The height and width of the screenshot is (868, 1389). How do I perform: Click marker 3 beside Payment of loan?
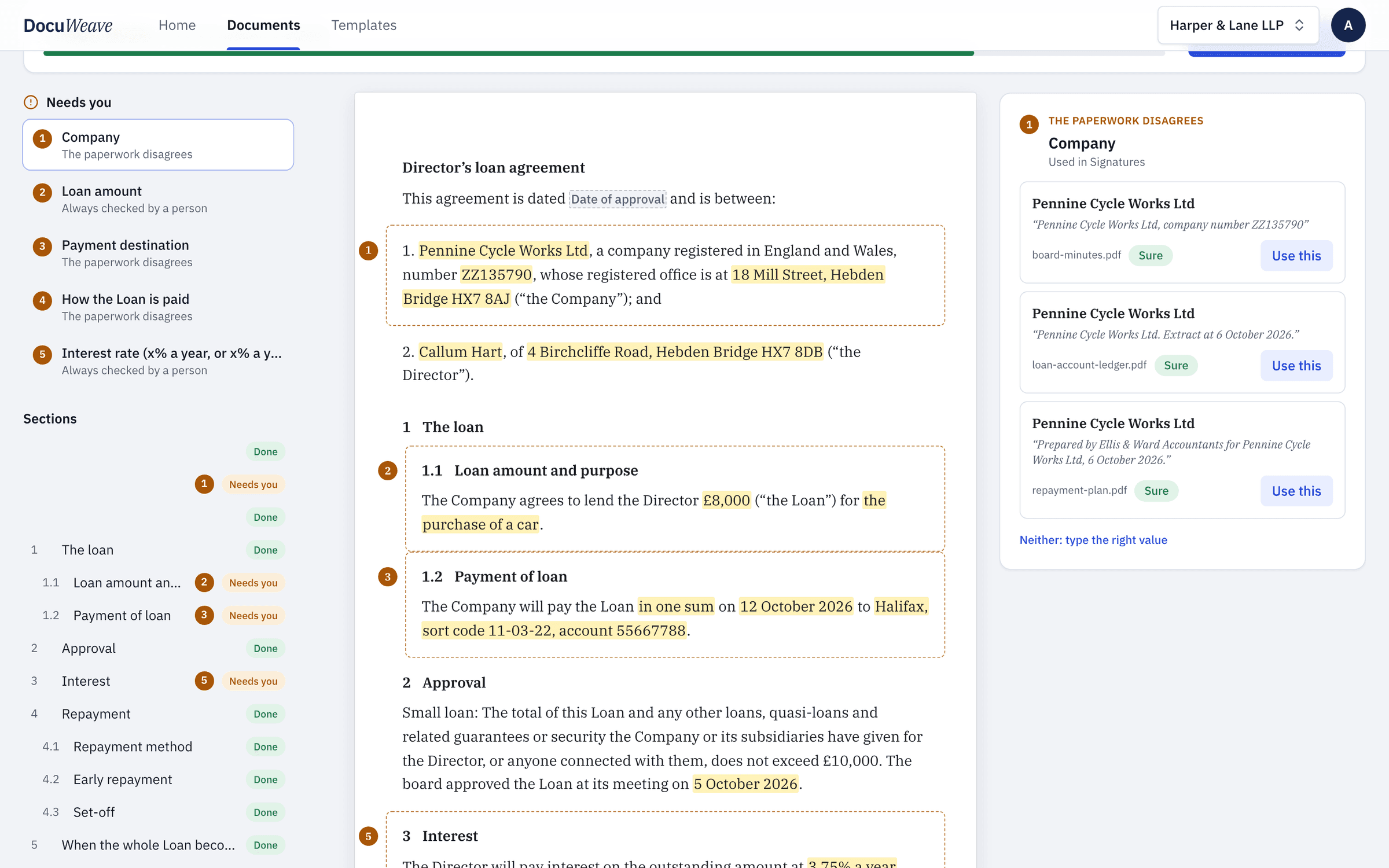coord(388,576)
